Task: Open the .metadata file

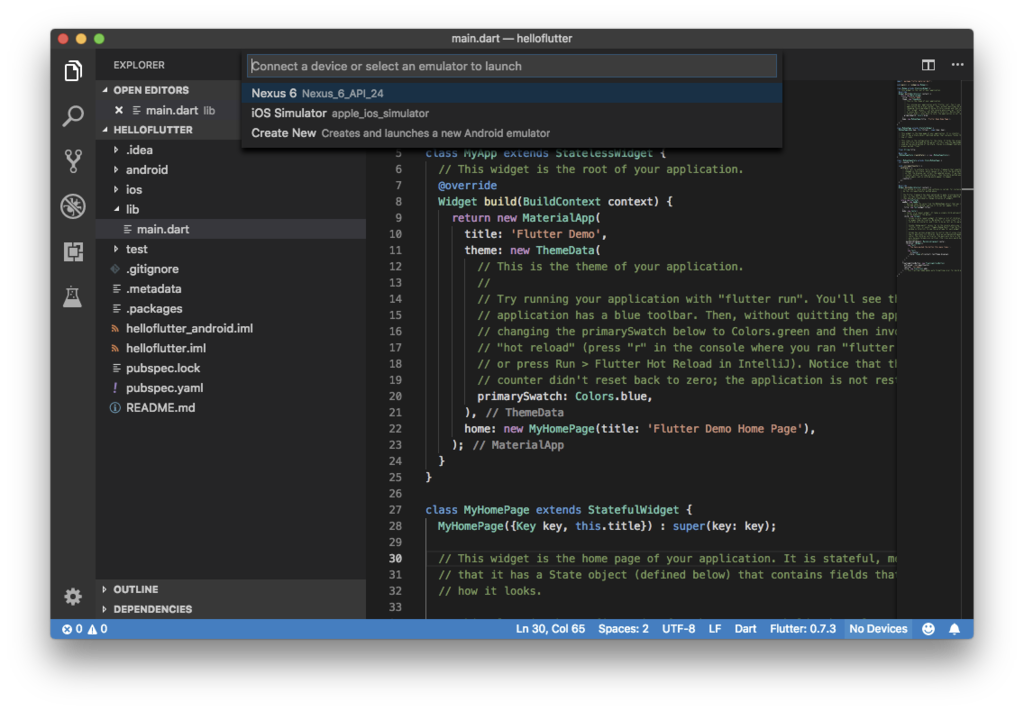Action: [231, 289]
